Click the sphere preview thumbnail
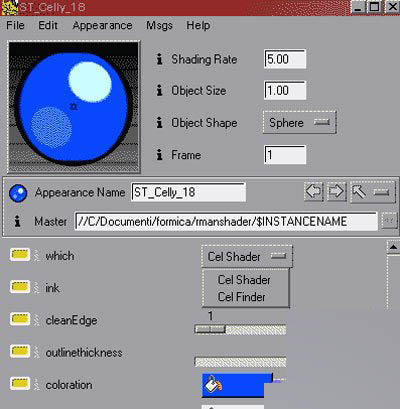 [x=74, y=107]
